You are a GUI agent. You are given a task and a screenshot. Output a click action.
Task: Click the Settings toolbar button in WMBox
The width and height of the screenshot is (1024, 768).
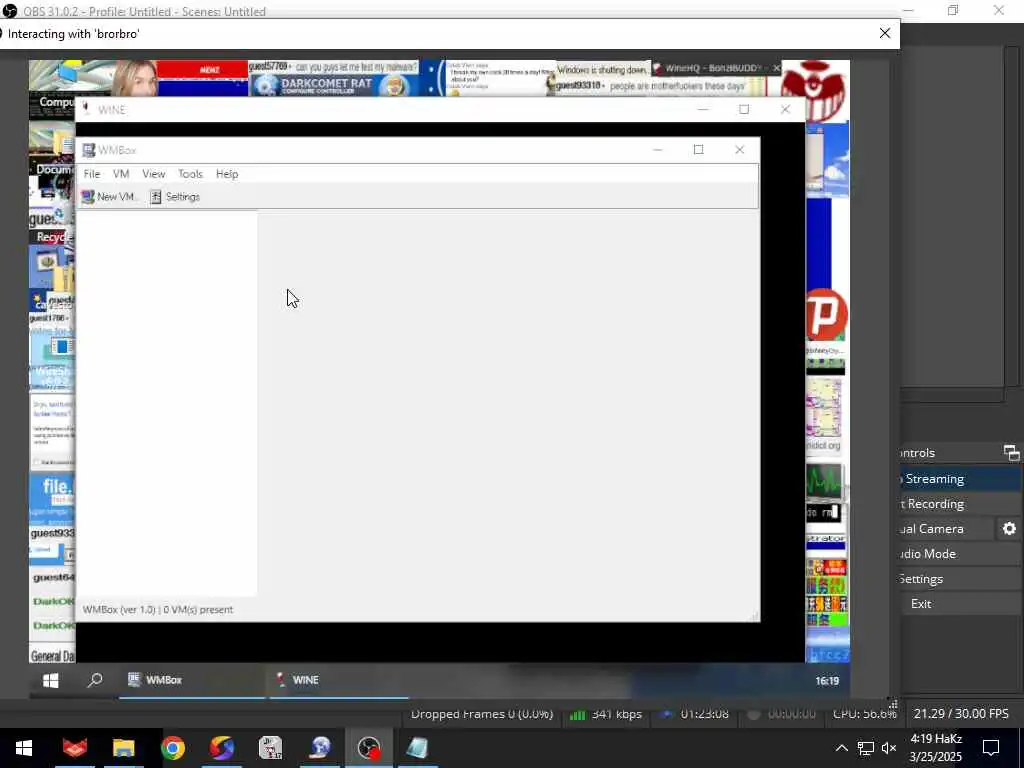(175, 197)
